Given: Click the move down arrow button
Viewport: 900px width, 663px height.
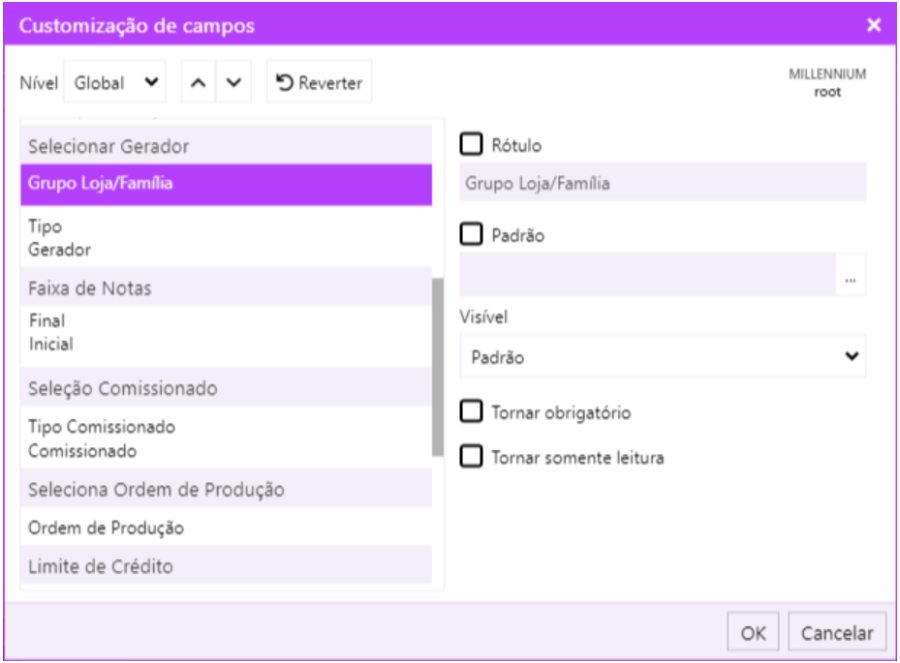Looking at the screenshot, I should [233, 83].
